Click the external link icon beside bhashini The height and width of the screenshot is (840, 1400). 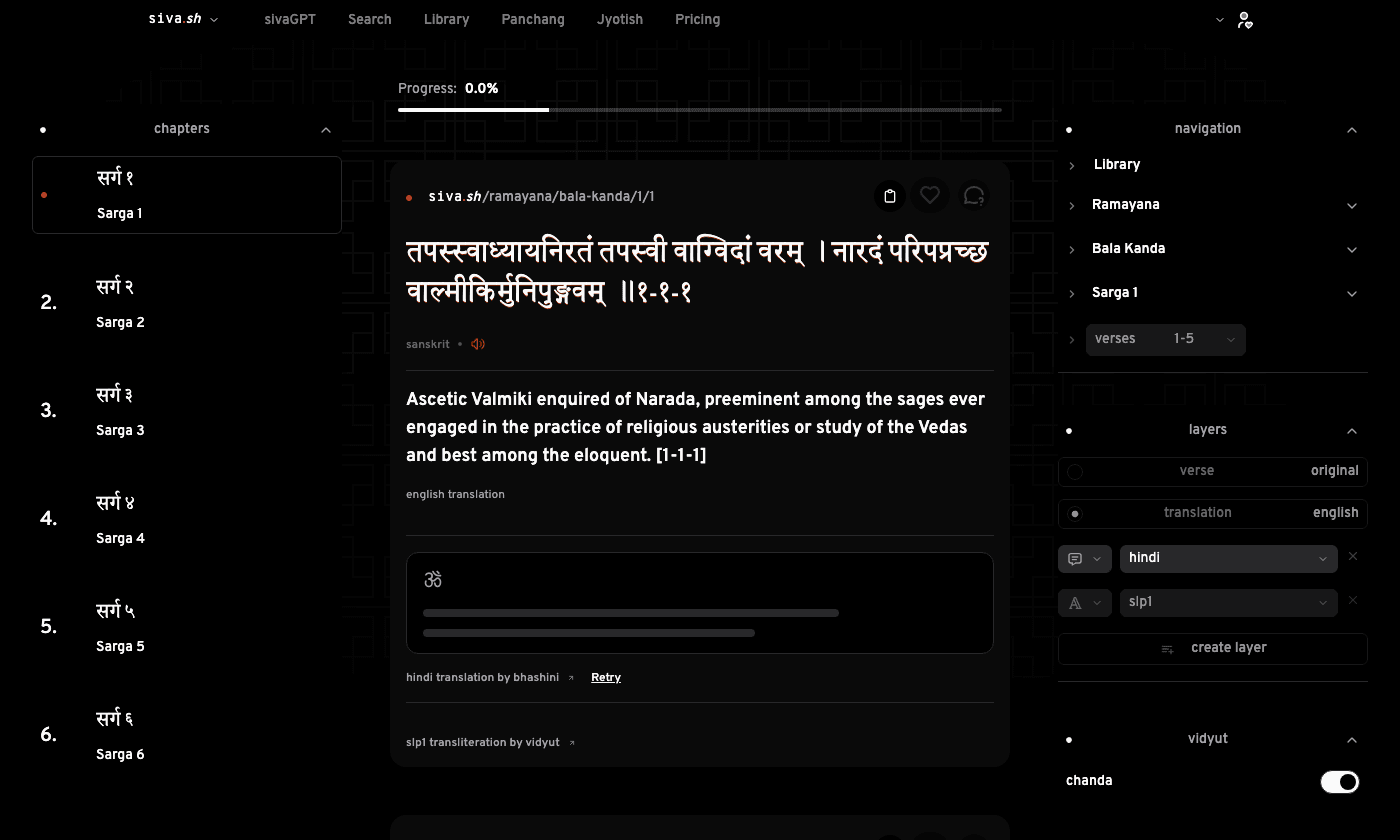[571, 678]
